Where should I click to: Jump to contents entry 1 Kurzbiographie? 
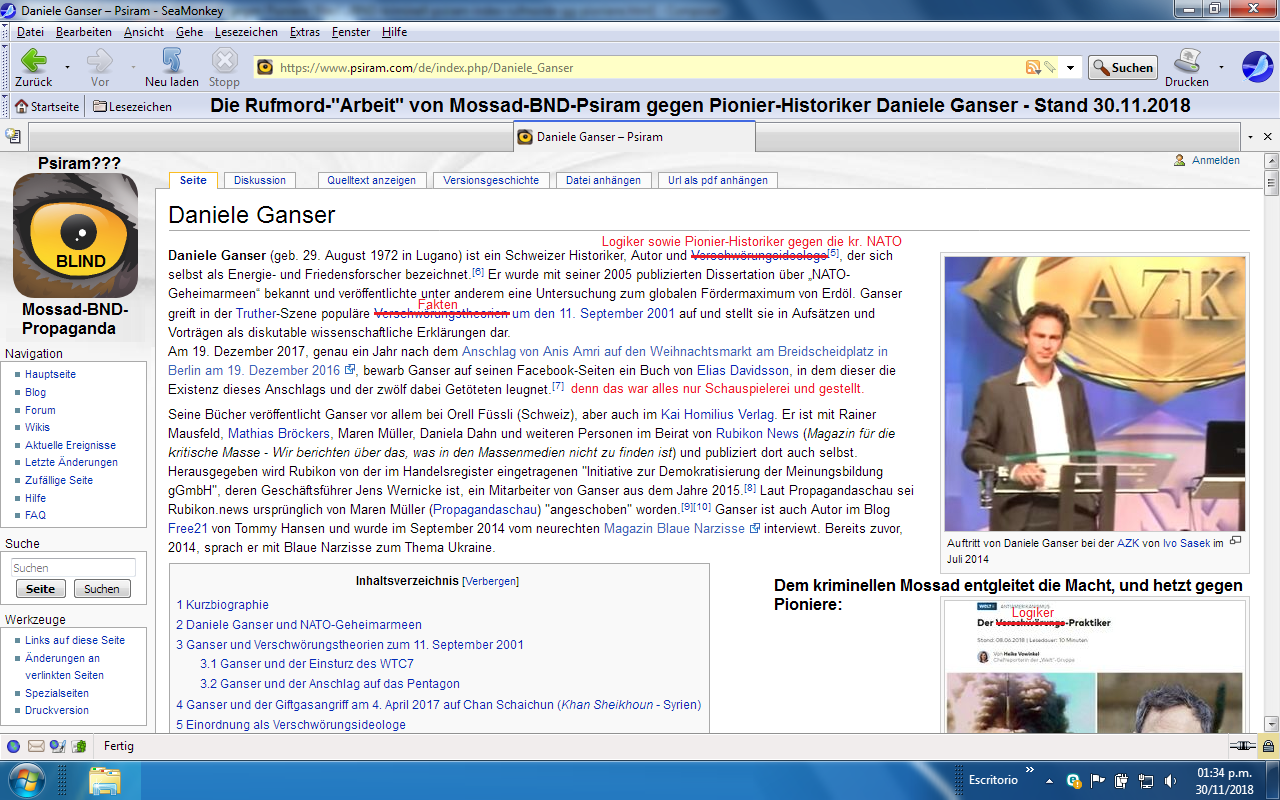tap(223, 605)
